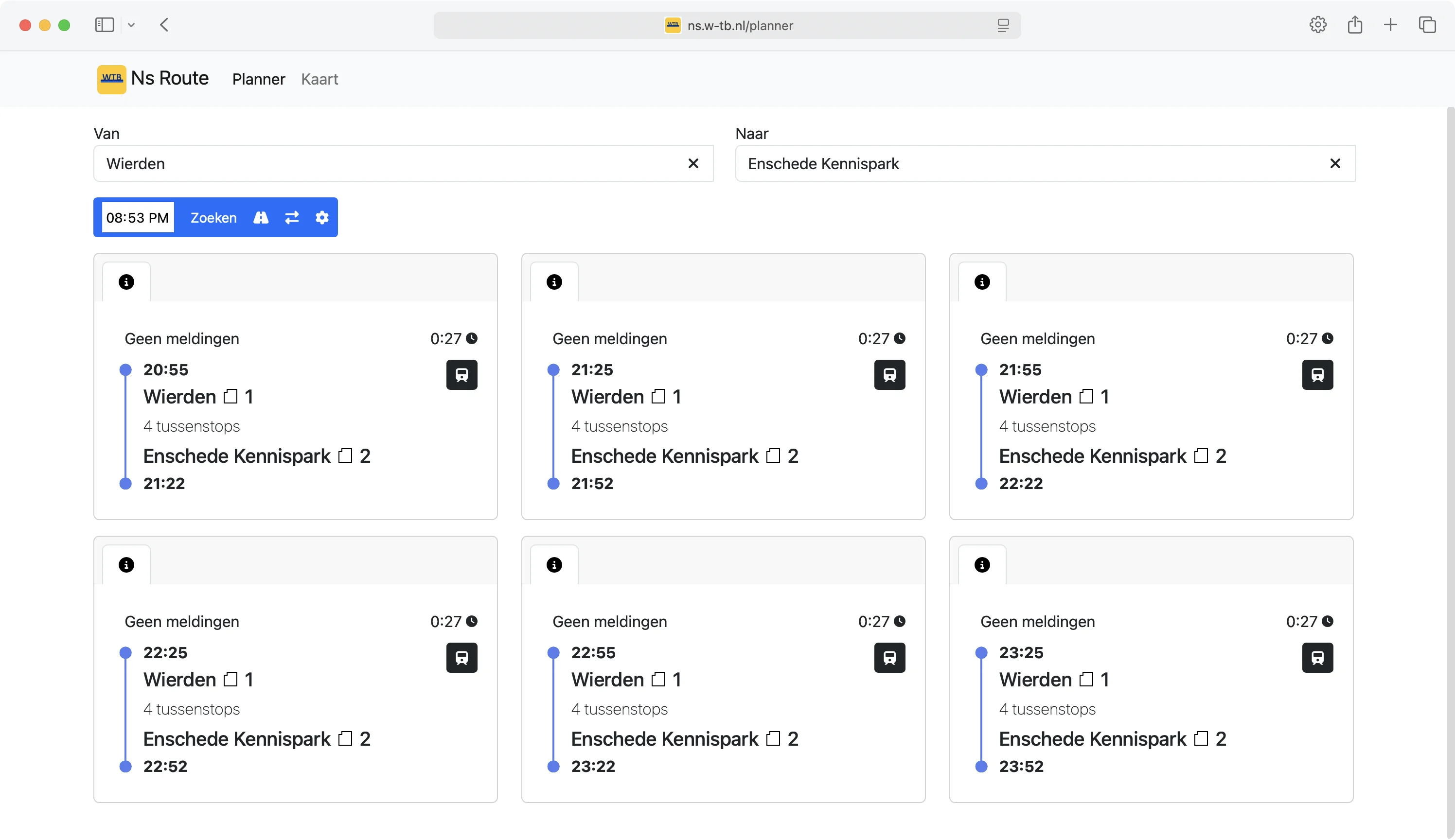Viewport: 1455px width, 840px height.
Task: Click train icon on 22:25 journey
Action: pyautogui.click(x=461, y=658)
